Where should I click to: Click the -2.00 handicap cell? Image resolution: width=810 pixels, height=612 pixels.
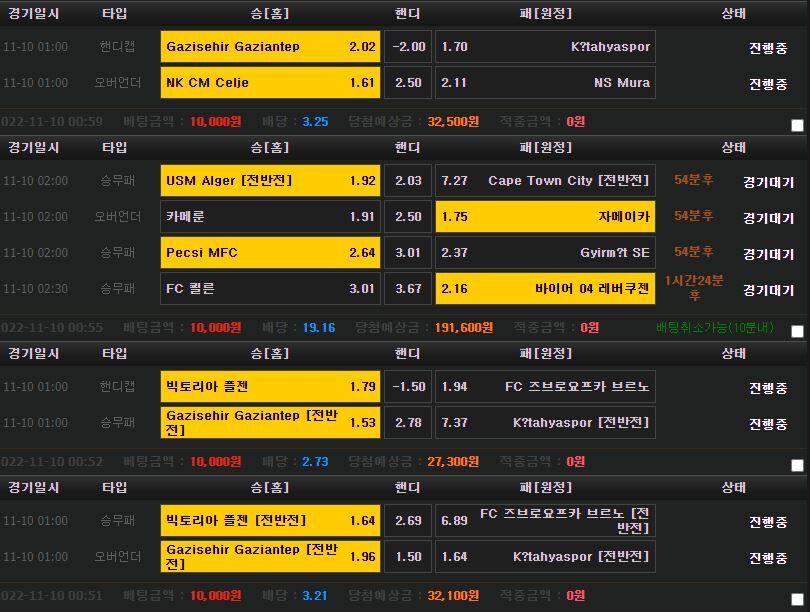pyautogui.click(x=408, y=46)
